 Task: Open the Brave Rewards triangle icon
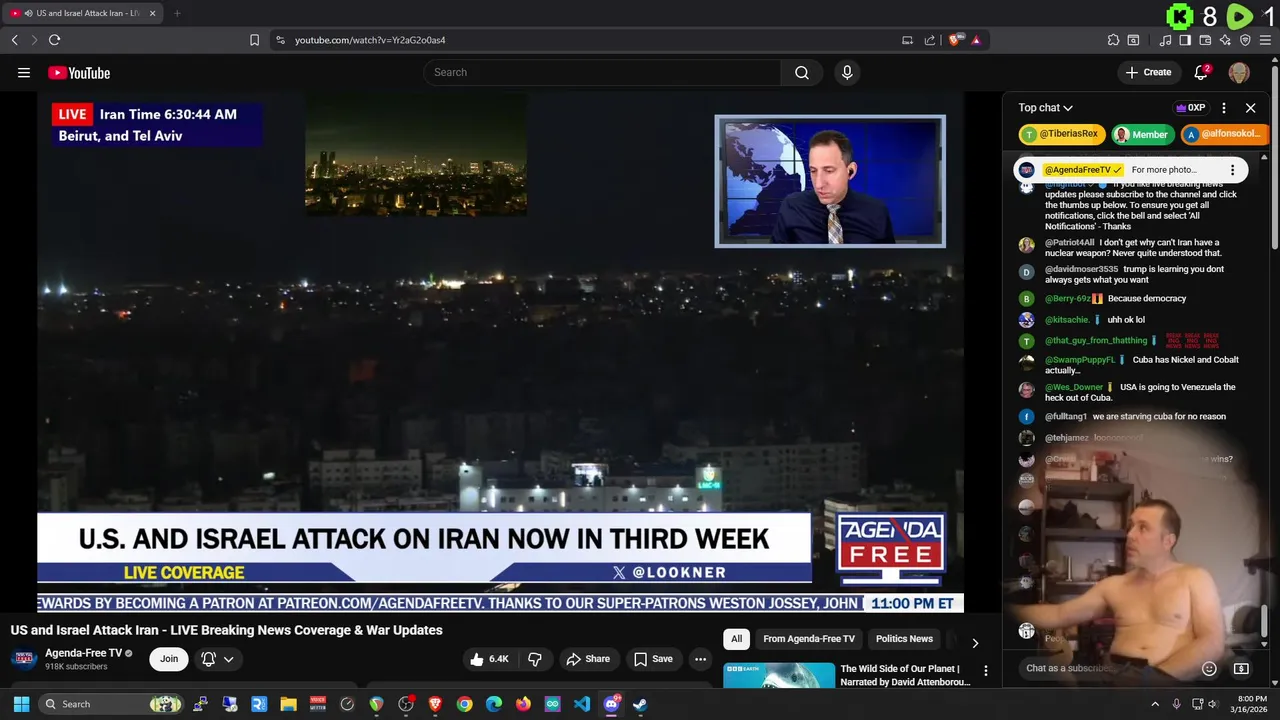click(976, 40)
